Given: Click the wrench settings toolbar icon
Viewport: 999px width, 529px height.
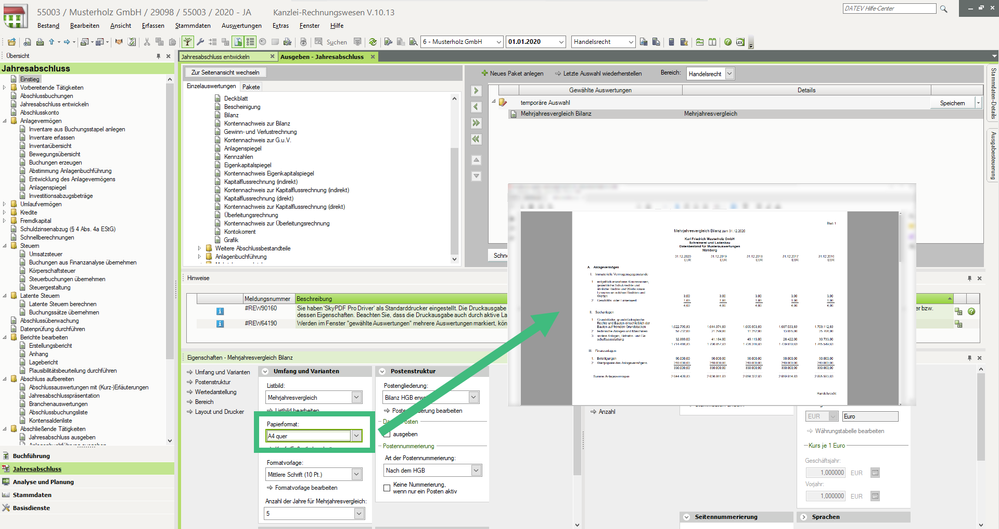Looking at the screenshot, I should tap(200, 42).
